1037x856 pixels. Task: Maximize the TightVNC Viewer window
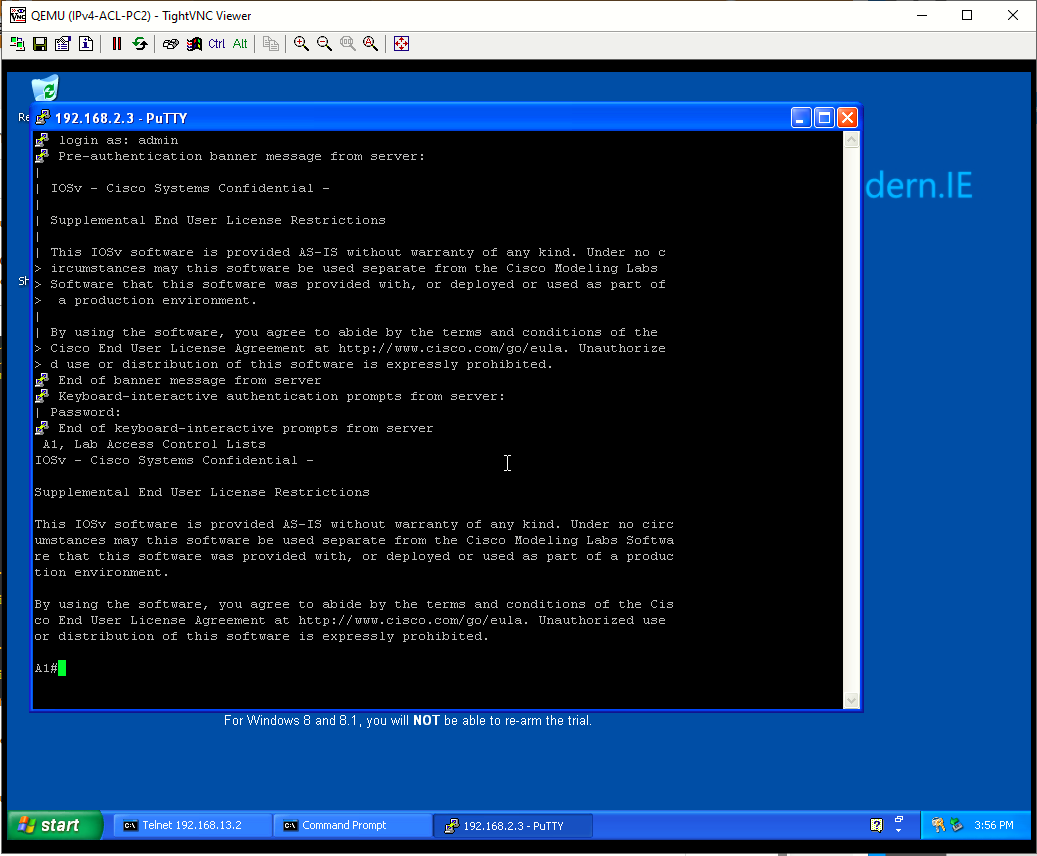click(x=967, y=15)
